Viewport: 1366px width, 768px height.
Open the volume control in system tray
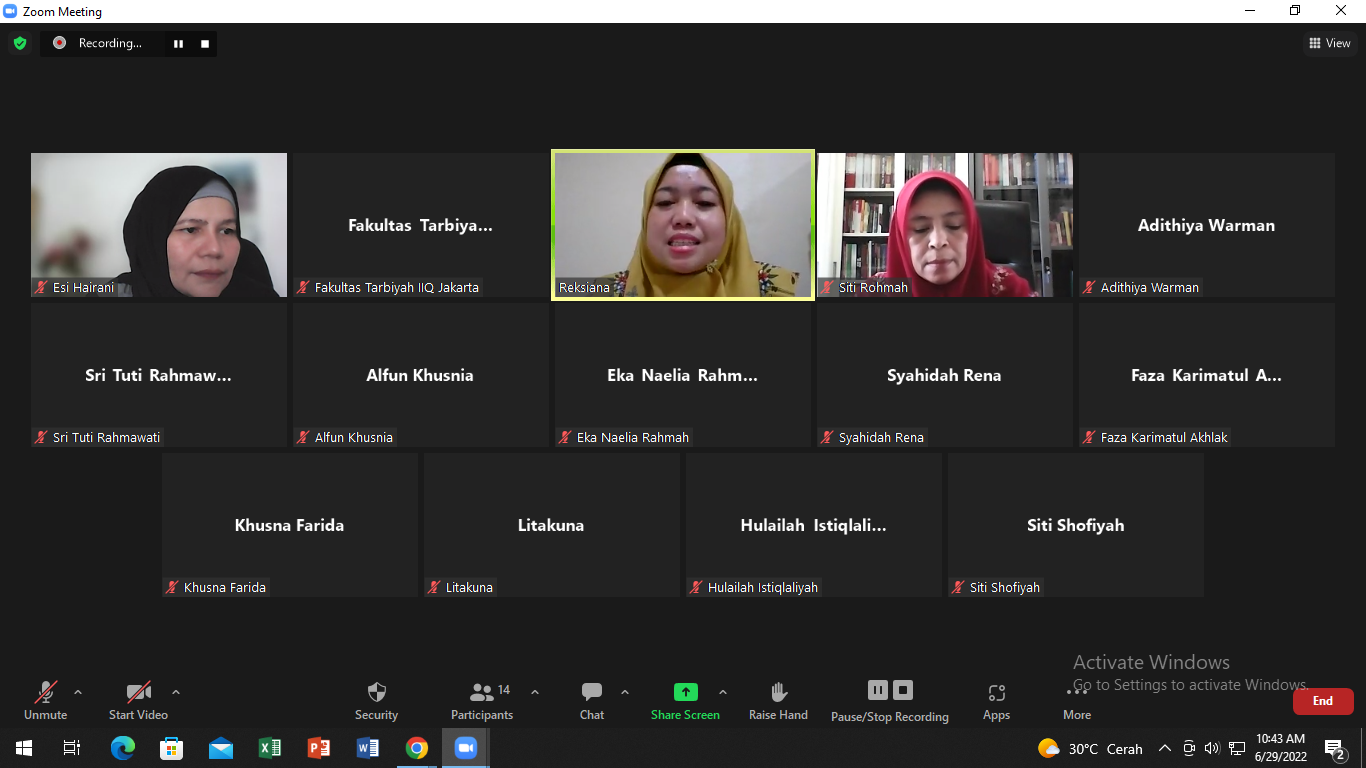tap(1212, 748)
